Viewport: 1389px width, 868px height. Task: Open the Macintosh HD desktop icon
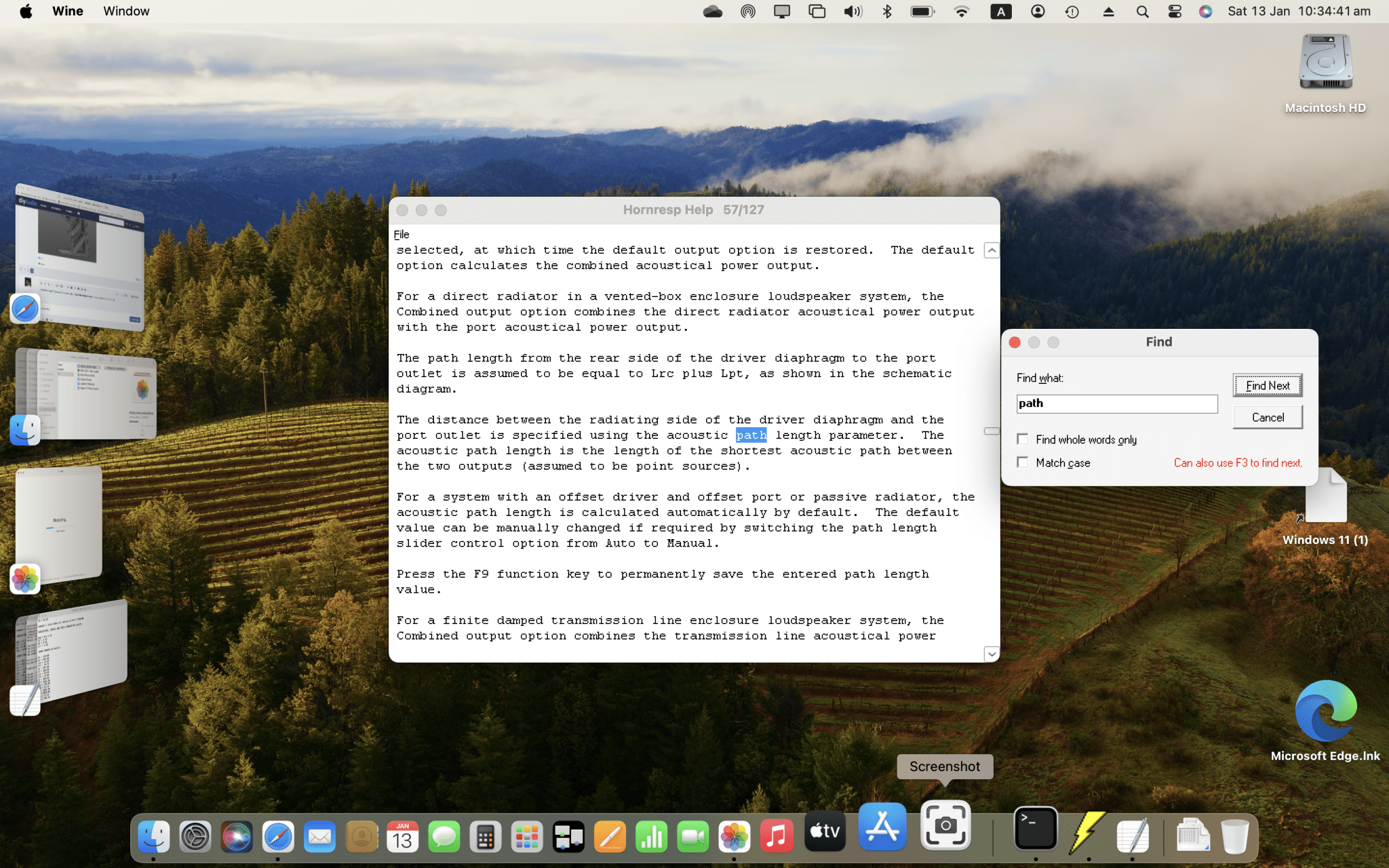point(1325,63)
